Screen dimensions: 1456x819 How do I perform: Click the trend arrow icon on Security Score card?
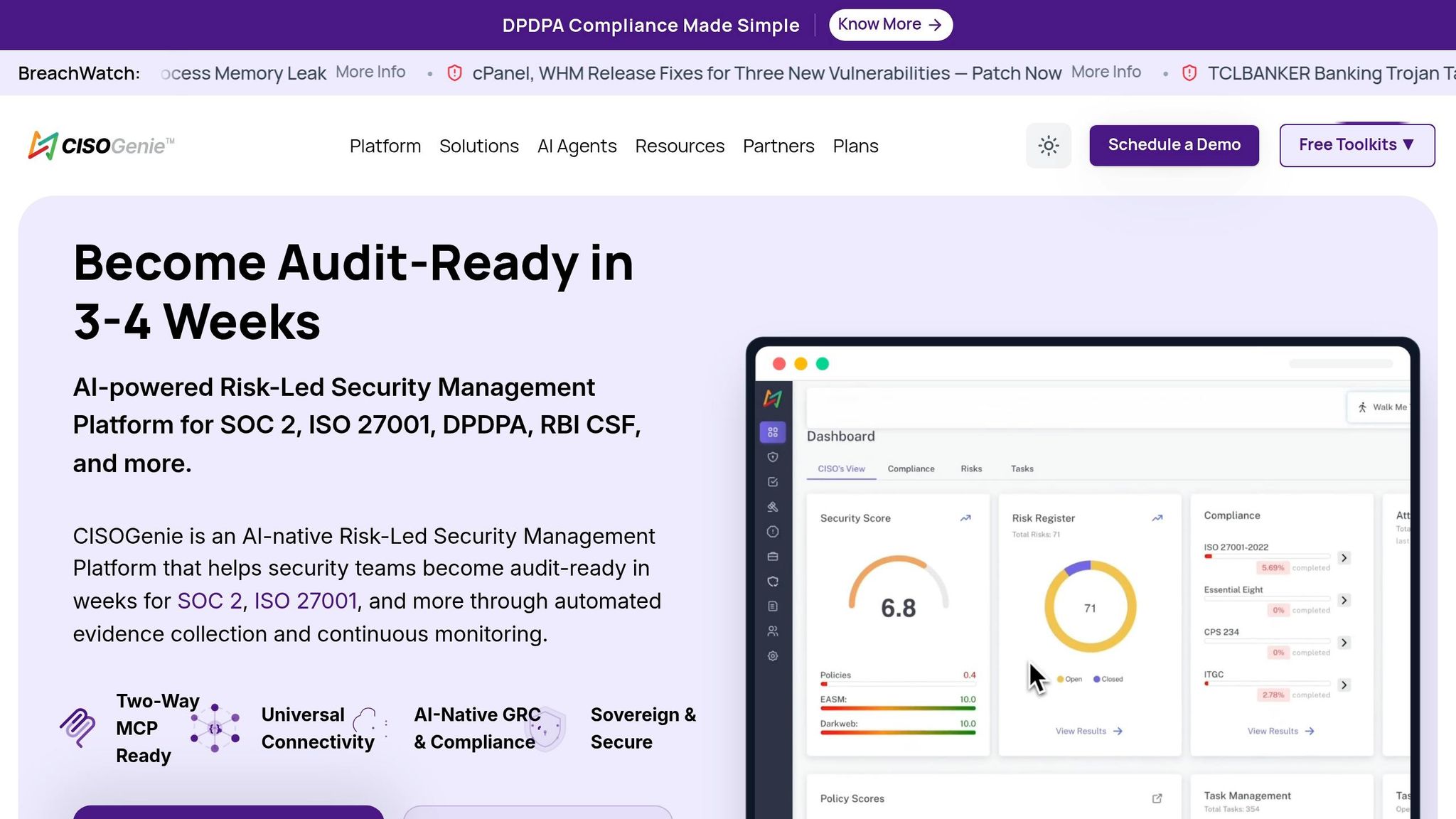pyautogui.click(x=965, y=518)
